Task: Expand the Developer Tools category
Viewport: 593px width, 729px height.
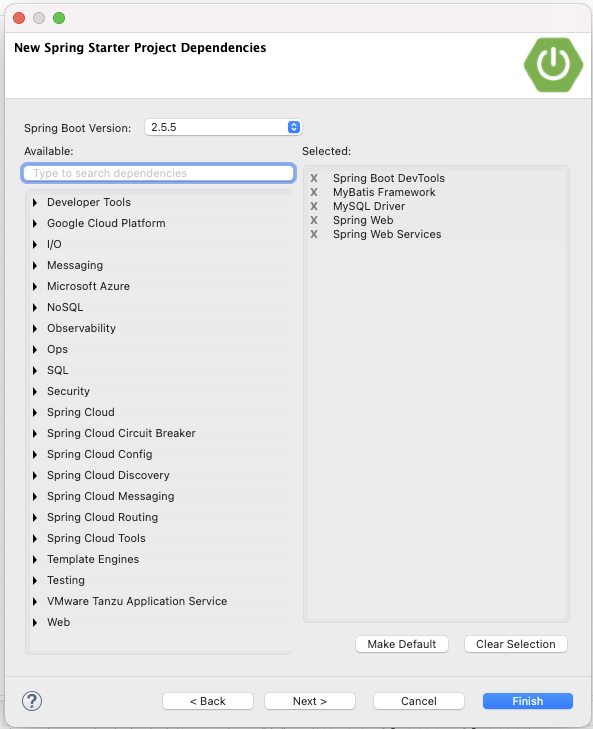Action: [35, 202]
